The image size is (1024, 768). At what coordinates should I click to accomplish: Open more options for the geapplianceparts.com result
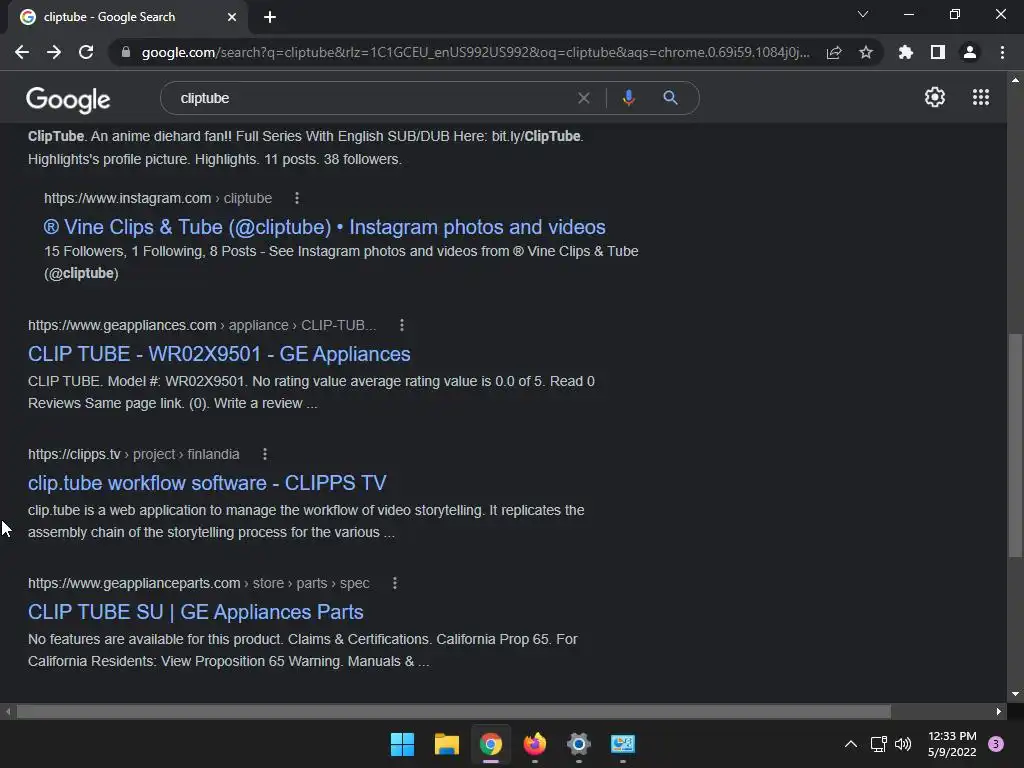[394, 583]
